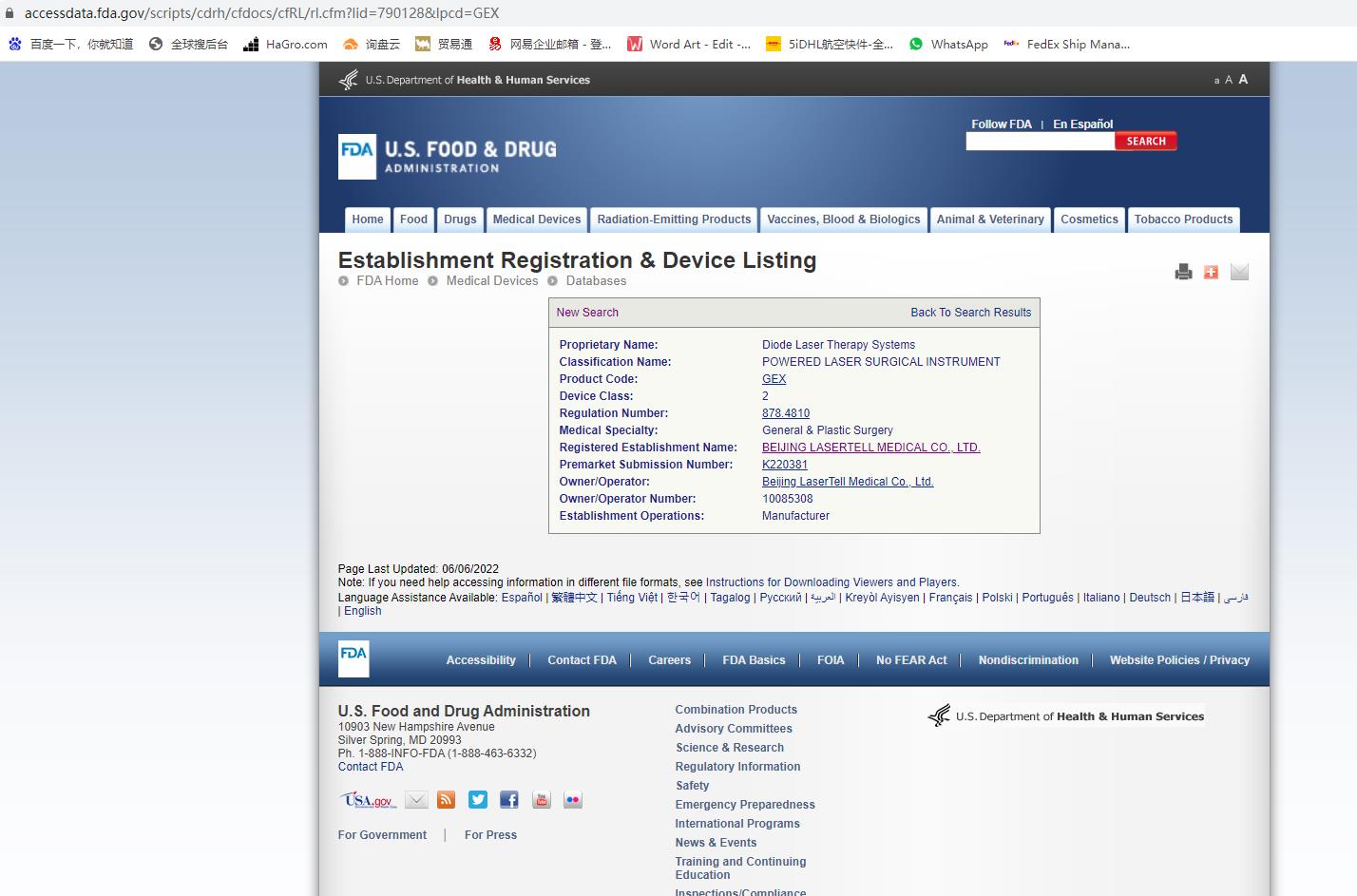Click the HHS logo in the footer
The width and height of the screenshot is (1357, 896).
tap(1066, 716)
